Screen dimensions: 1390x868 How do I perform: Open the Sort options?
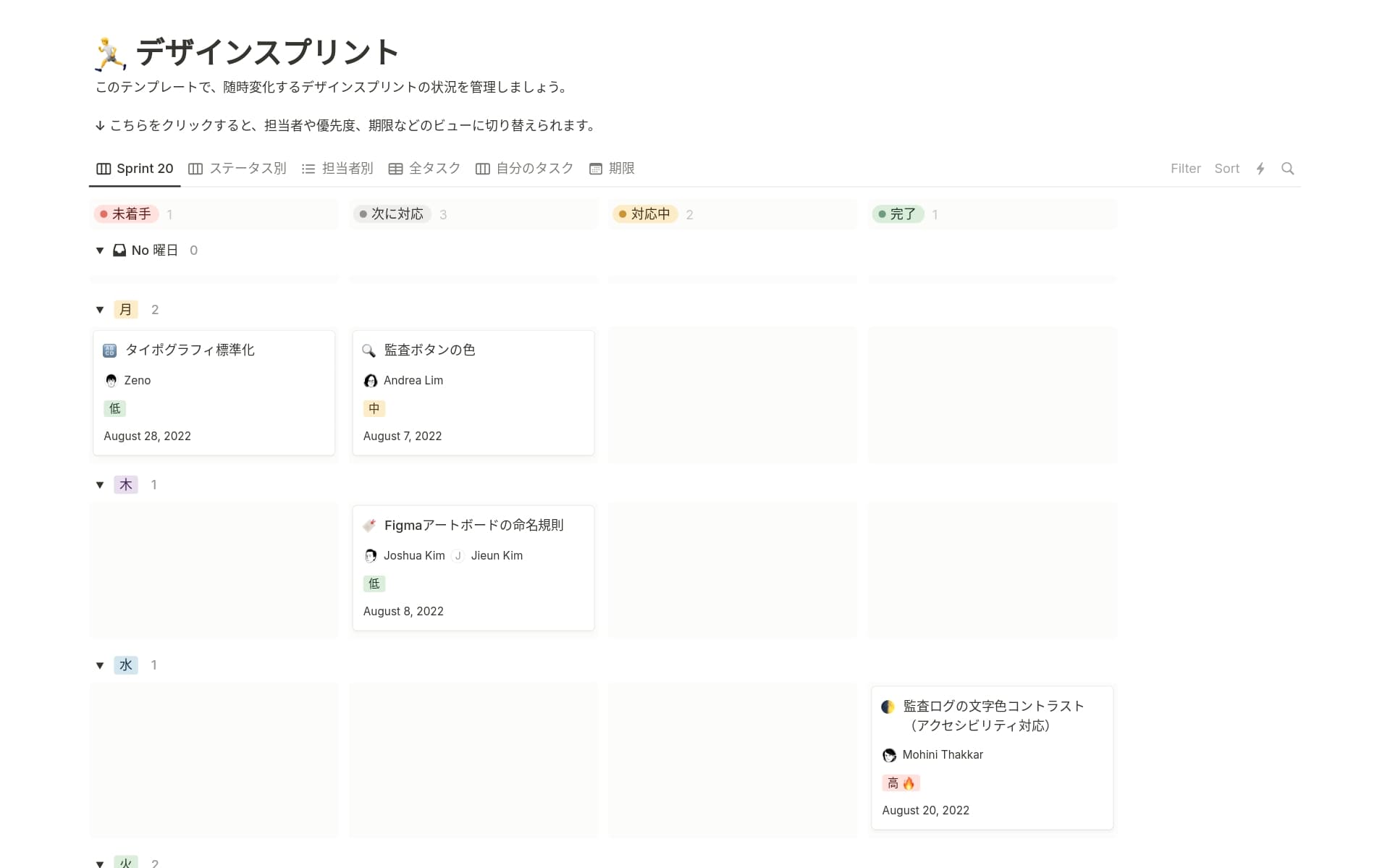[x=1227, y=168]
